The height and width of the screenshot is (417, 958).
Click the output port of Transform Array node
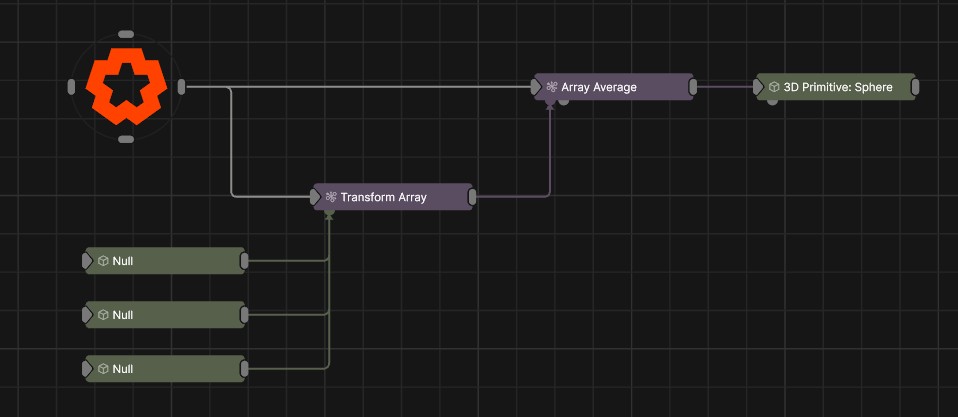472,197
